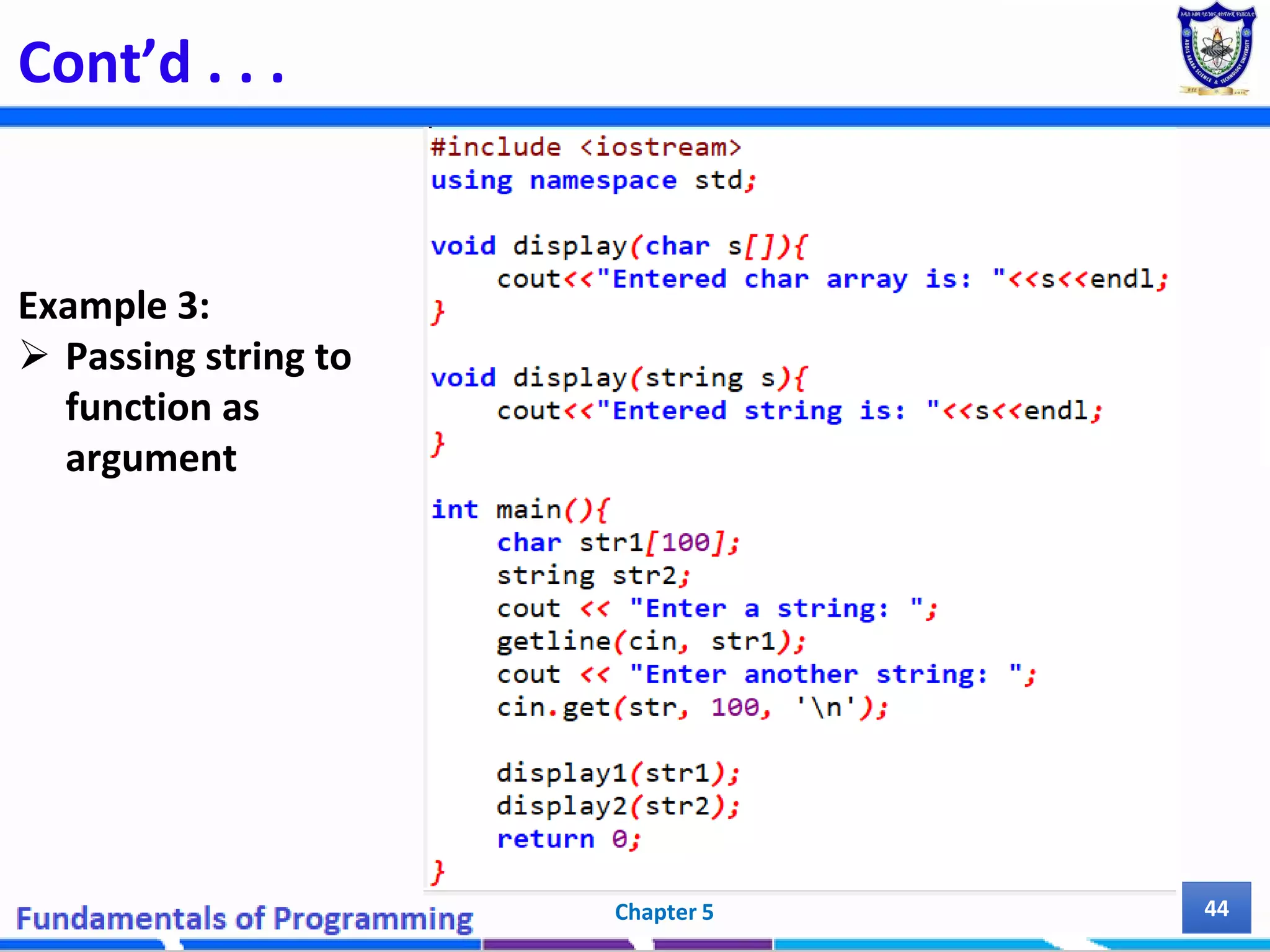Click the getline(cin, str1) statement
Viewport: 1270px width, 952px height.
pyautogui.click(x=651, y=641)
